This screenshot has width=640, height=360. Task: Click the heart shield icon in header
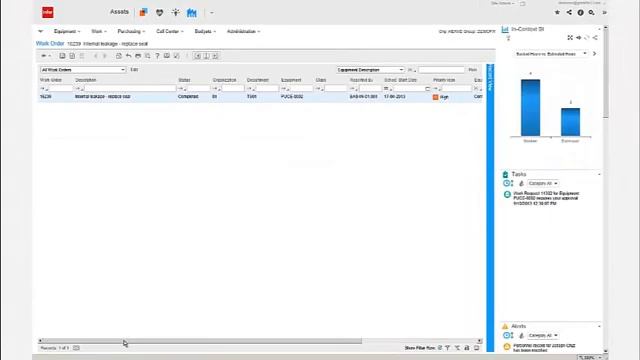point(160,13)
